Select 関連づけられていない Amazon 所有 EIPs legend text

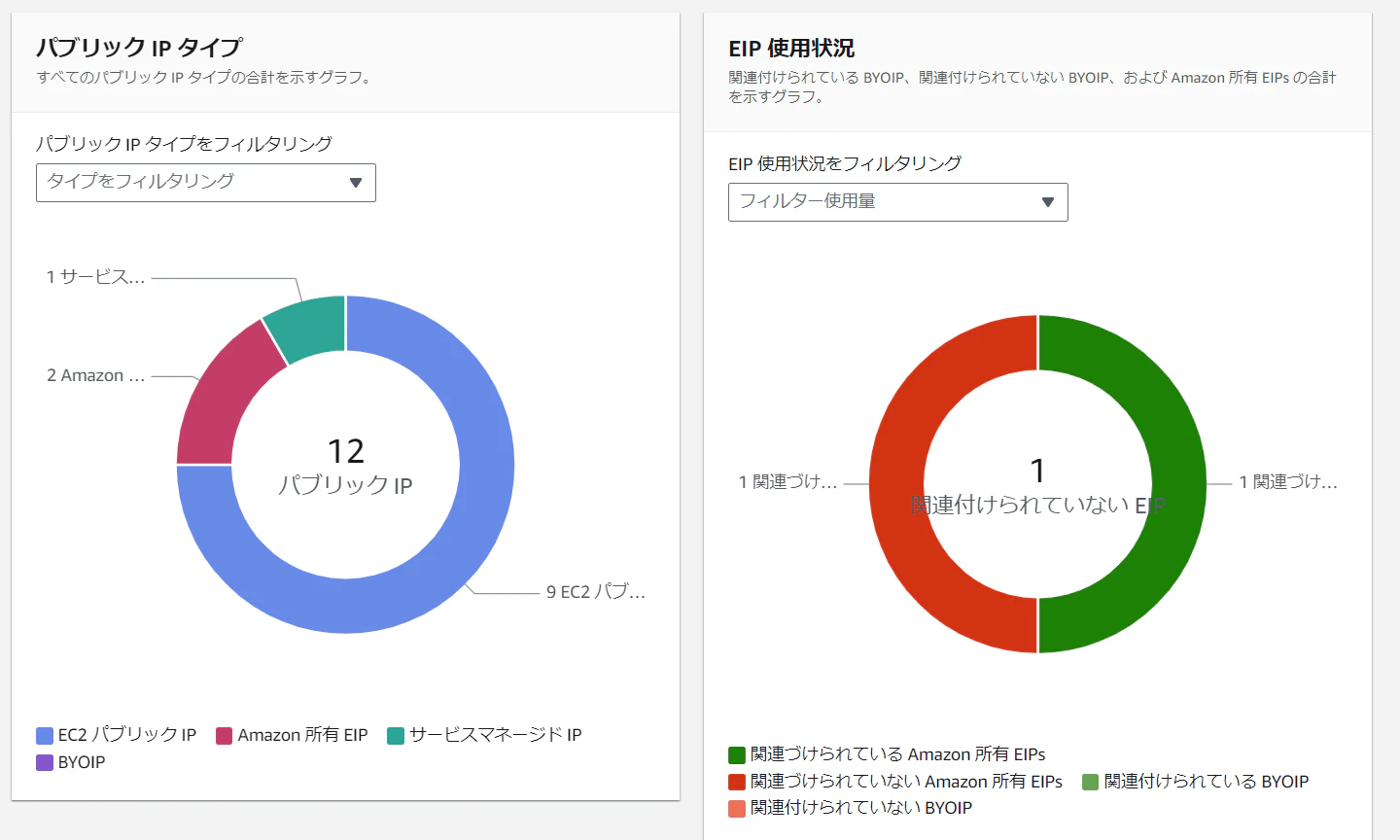point(907,782)
